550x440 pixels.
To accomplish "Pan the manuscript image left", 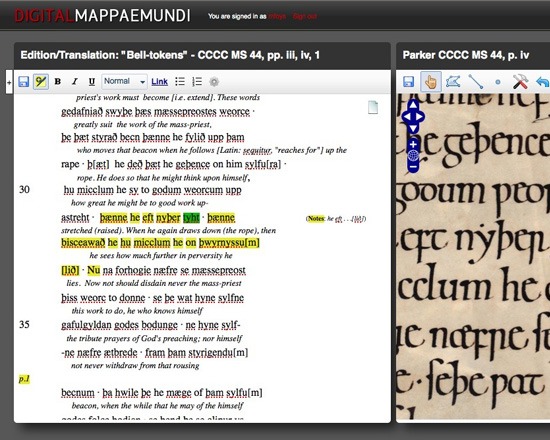I will [407, 116].
